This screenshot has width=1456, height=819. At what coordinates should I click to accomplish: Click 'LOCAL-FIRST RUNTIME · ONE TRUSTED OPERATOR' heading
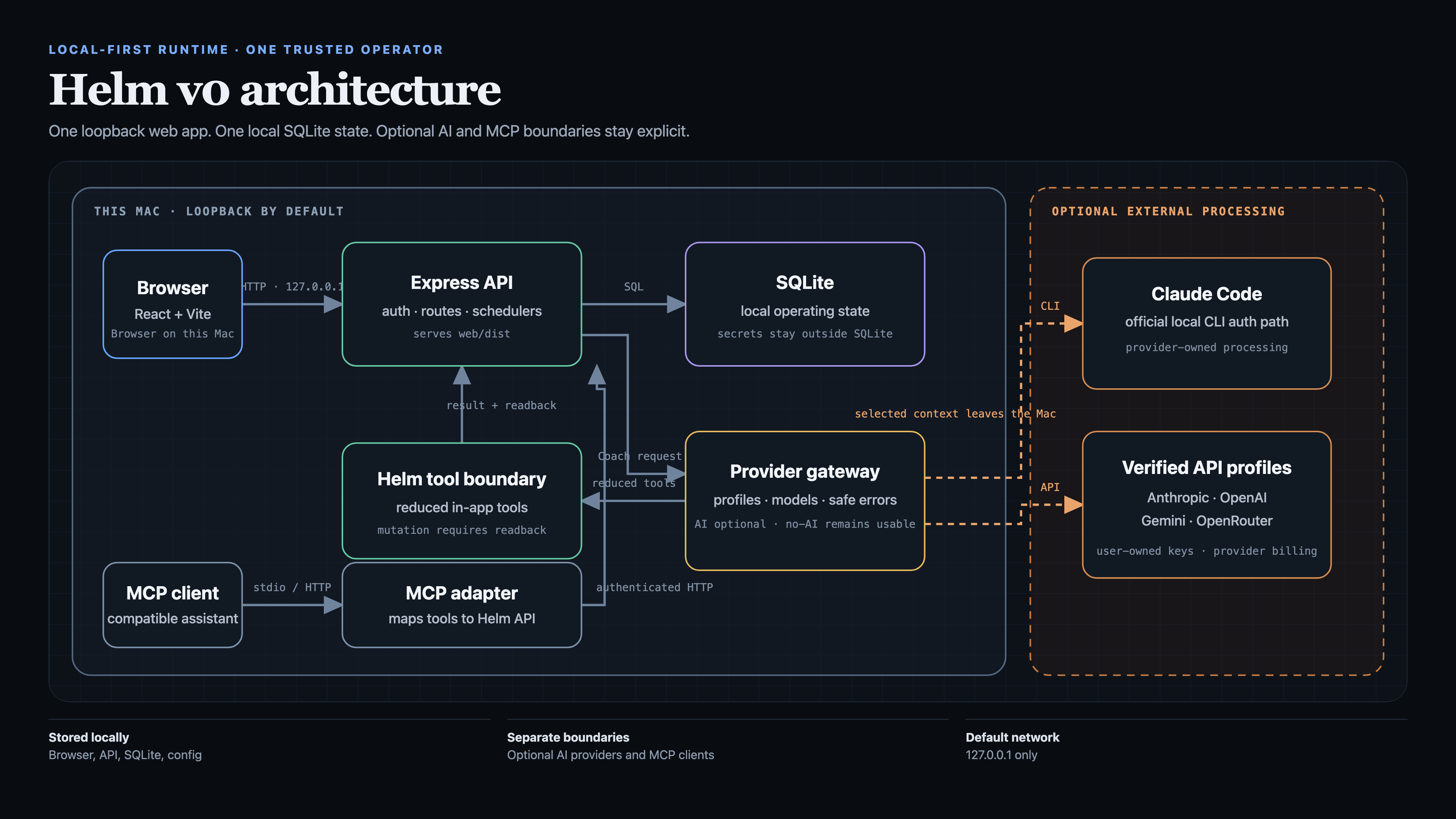coord(246,50)
